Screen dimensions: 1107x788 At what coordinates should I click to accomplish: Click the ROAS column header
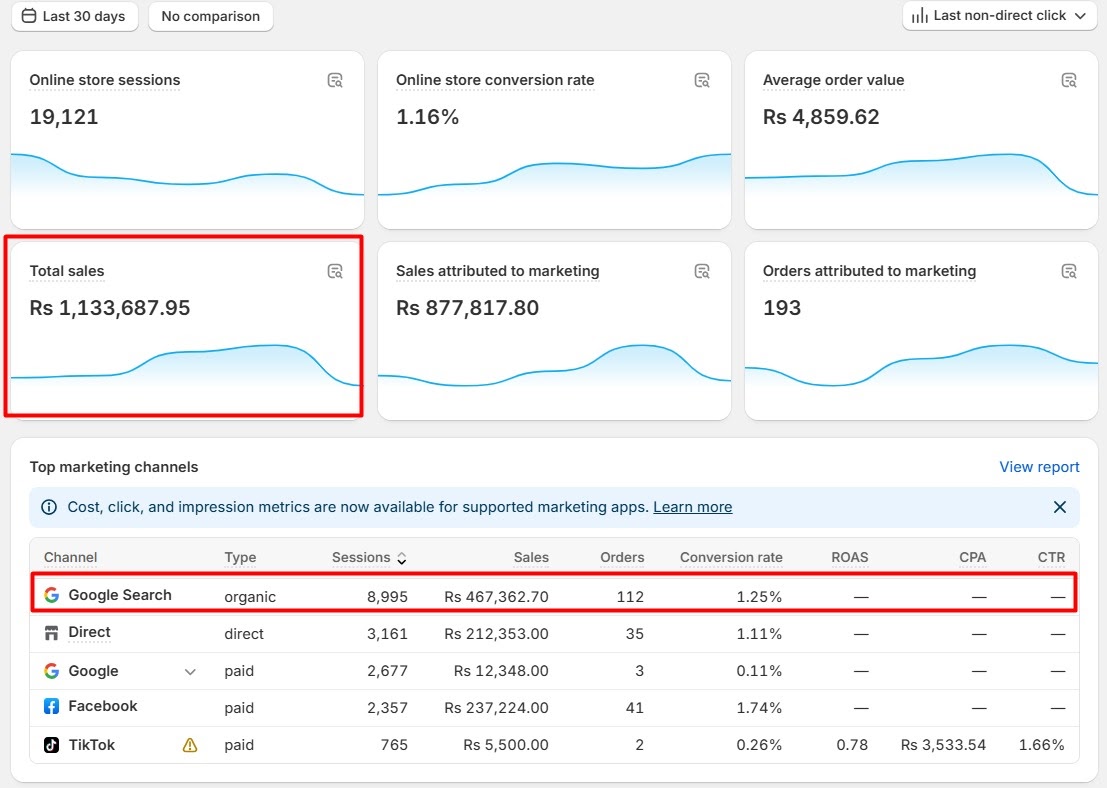(x=849, y=558)
